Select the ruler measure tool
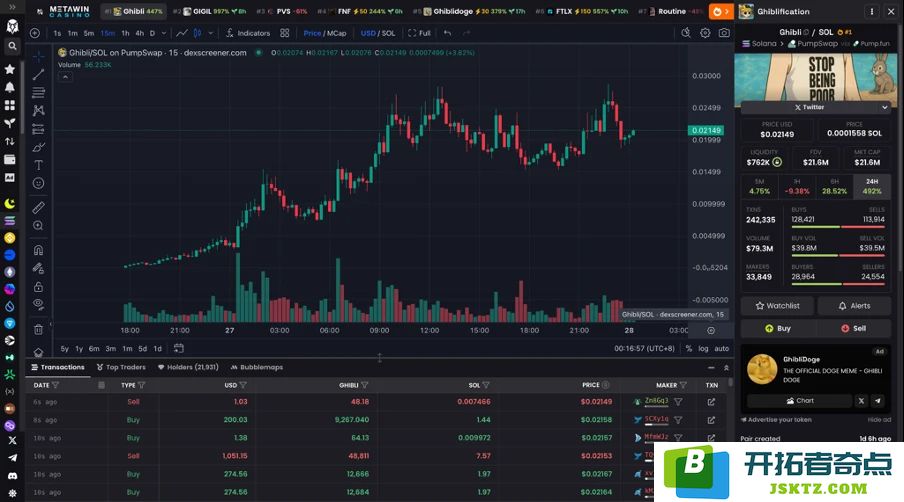Screen dimensions: 904x502 coord(39,207)
